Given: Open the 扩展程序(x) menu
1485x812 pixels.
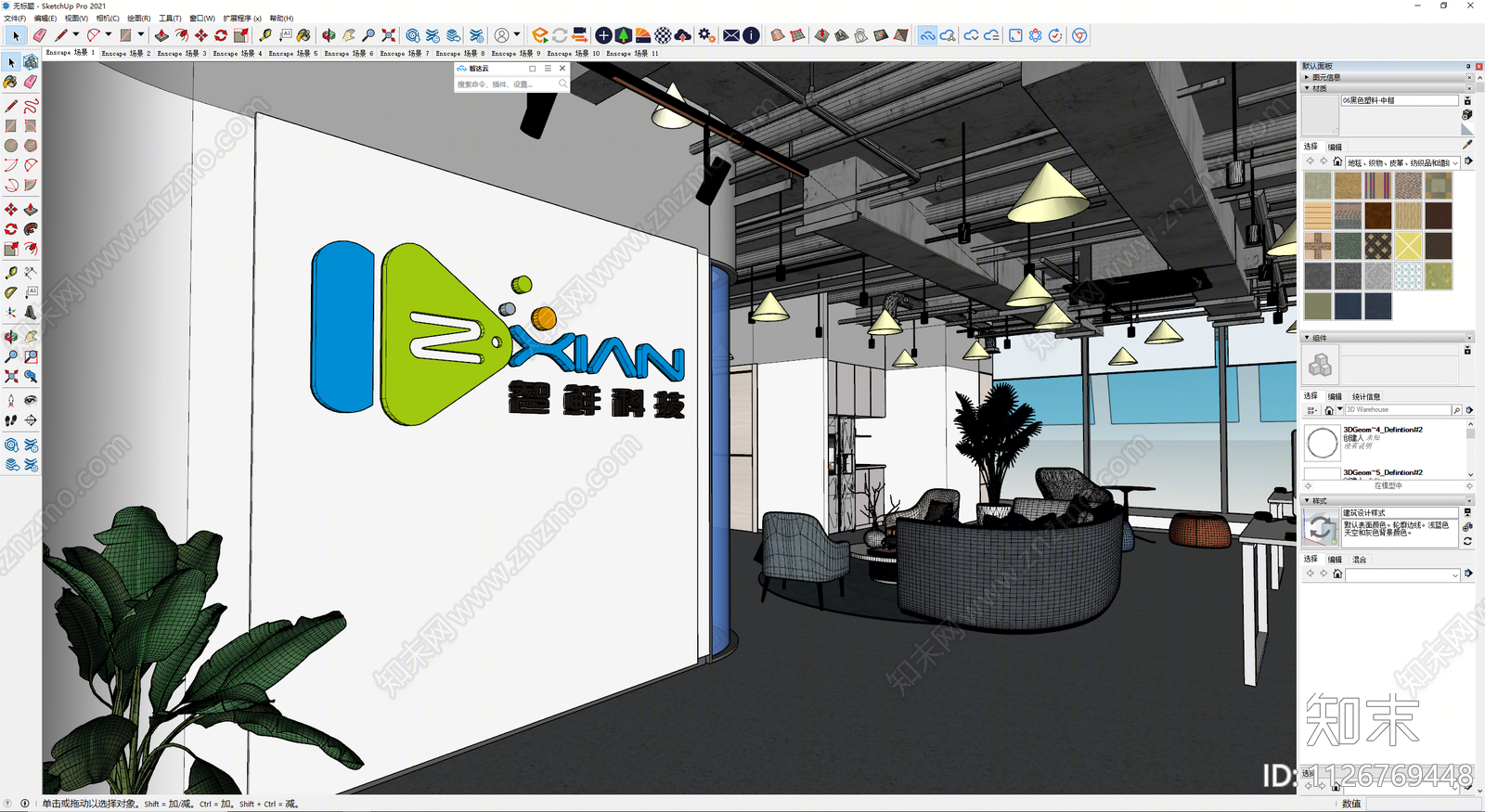Looking at the screenshot, I should (x=242, y=19).
